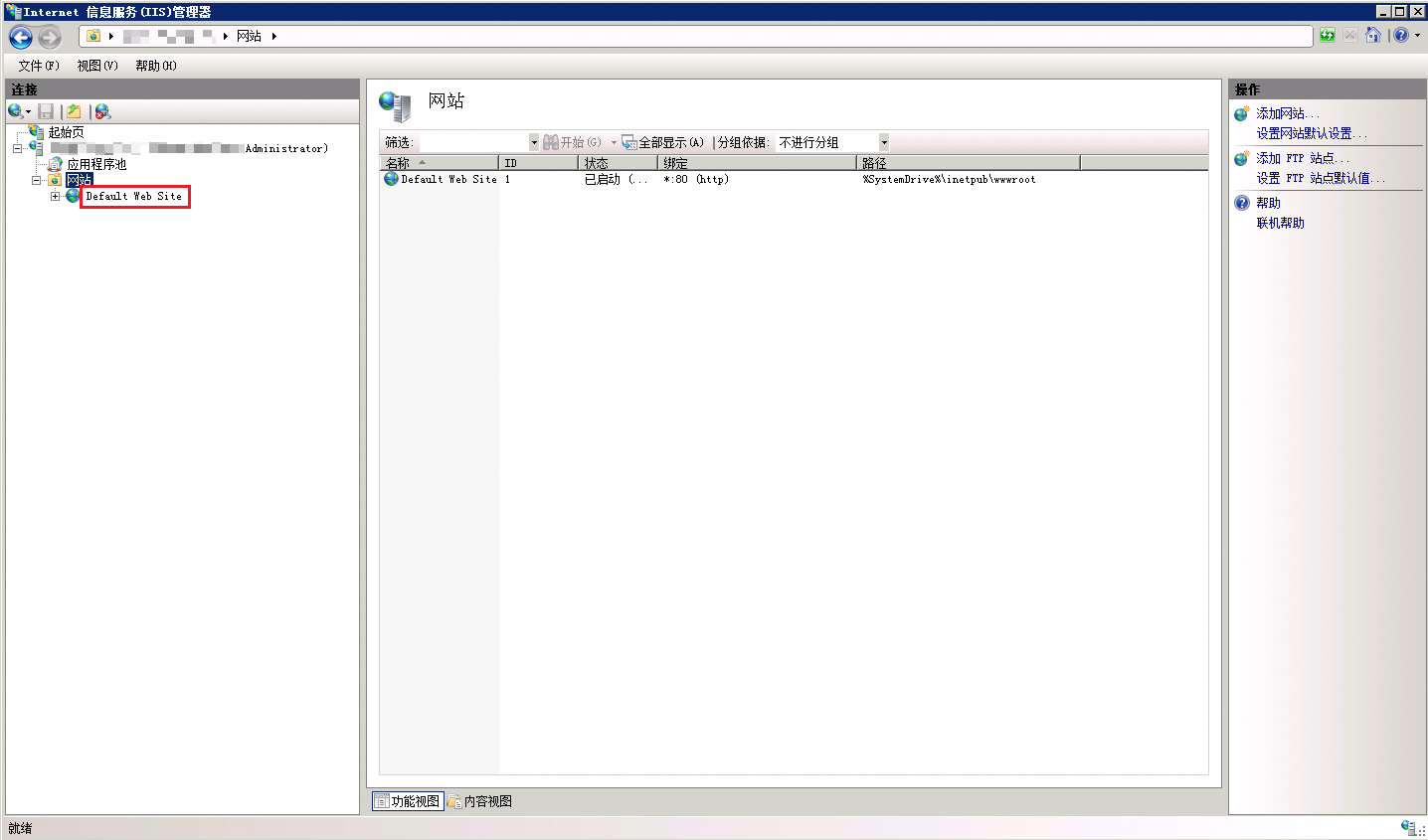1428x840 pixels.
Task: Open 帮助(H) menu
Action: pyautogui.click(x=156, y=66)
